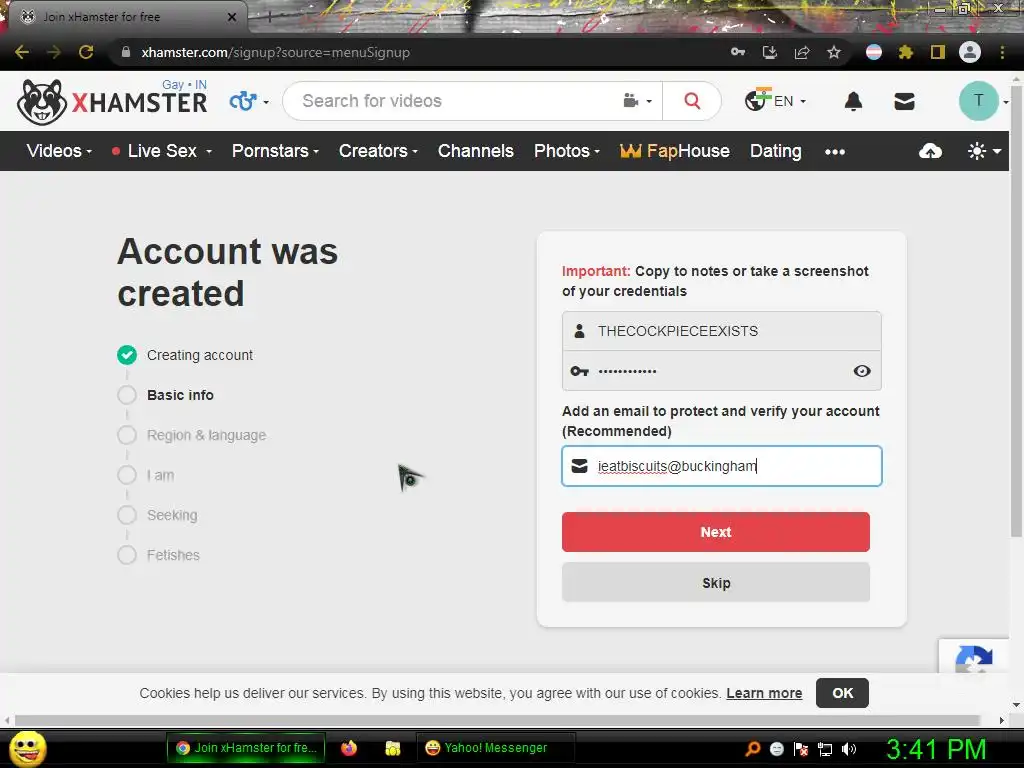Close the Join xHamster browser tab
Viewport: 1024px width, 768px height.
[232, 17]
